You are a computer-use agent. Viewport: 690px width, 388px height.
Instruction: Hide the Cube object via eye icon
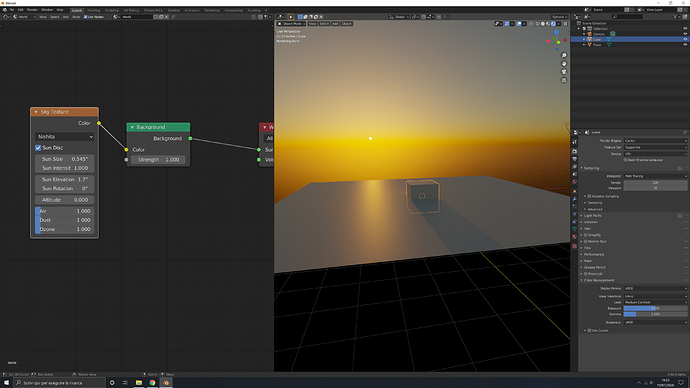pos(685,39)
